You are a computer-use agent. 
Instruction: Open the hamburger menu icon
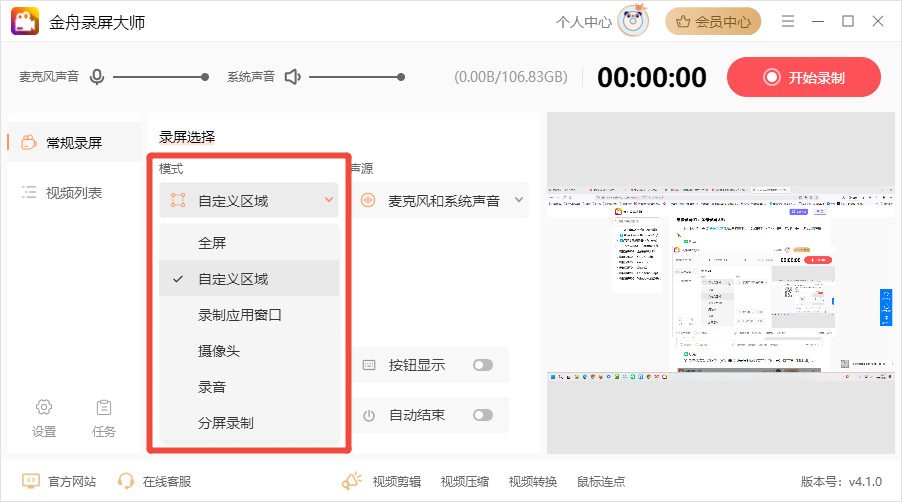point(788,21)
